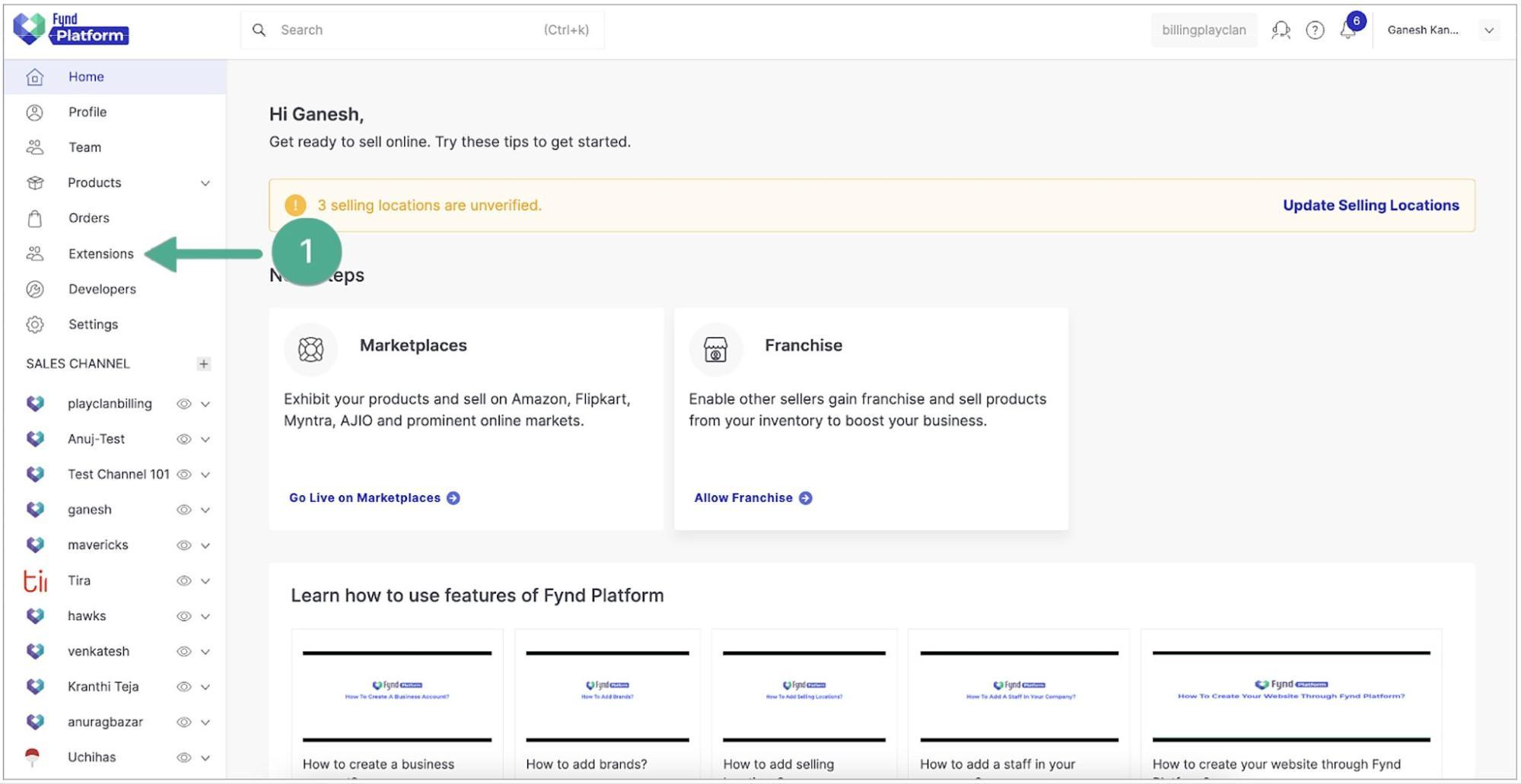Click arrow icon beside Go Live on Marketplaces

pyautogui.click(x=453, y=498)
